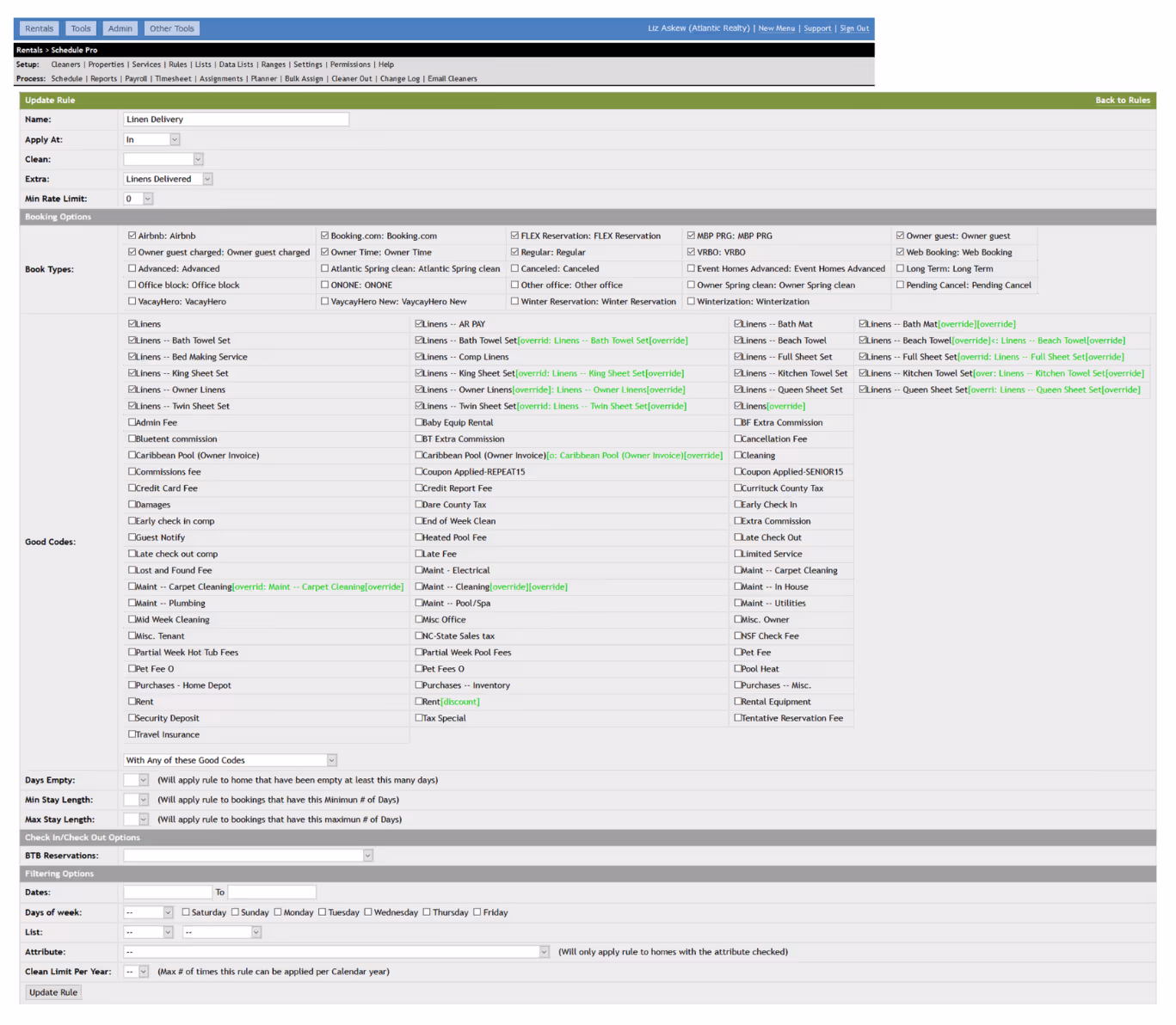Uncheck FLEX Reservation book type
The height and width of the screenshot is (1025, 1176).
click(x=514, y=236)
